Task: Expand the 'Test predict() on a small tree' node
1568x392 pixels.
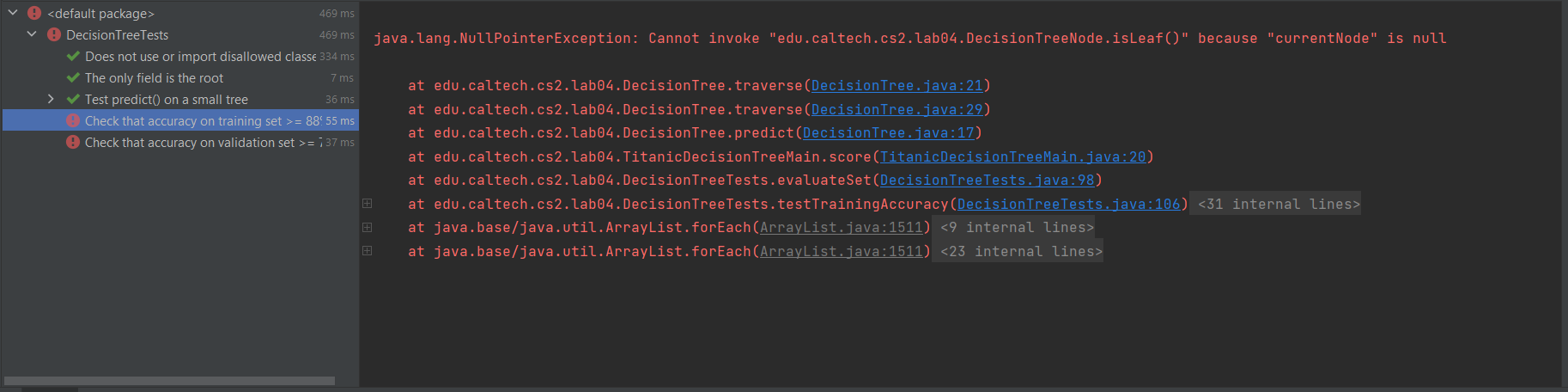Action: [51, 100]
